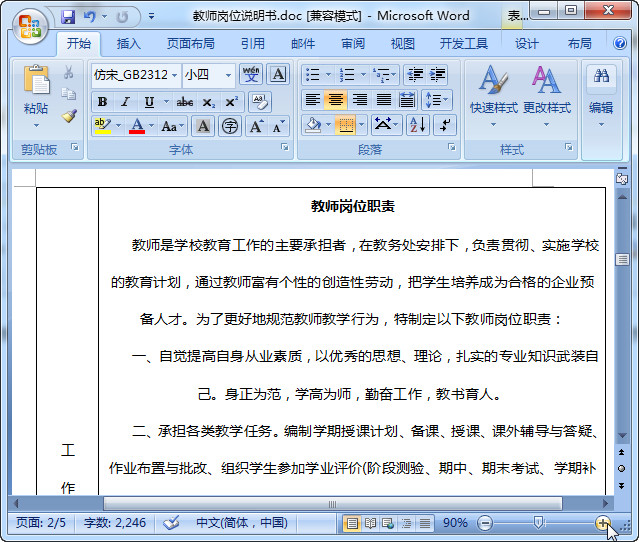This screenshot has width=639, height=542.
Task: Open the font name dropdown
Action: tap(174, 75)
